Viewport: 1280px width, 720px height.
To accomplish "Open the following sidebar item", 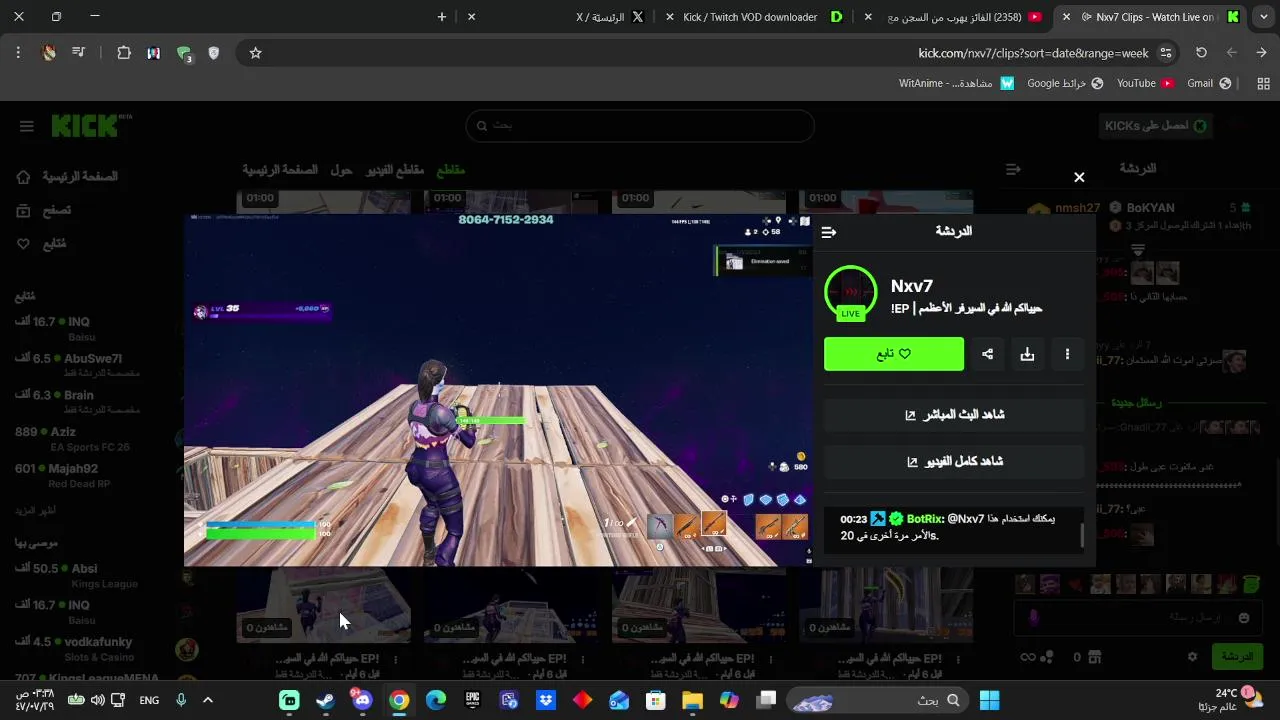I will click(x=42, y=243).
